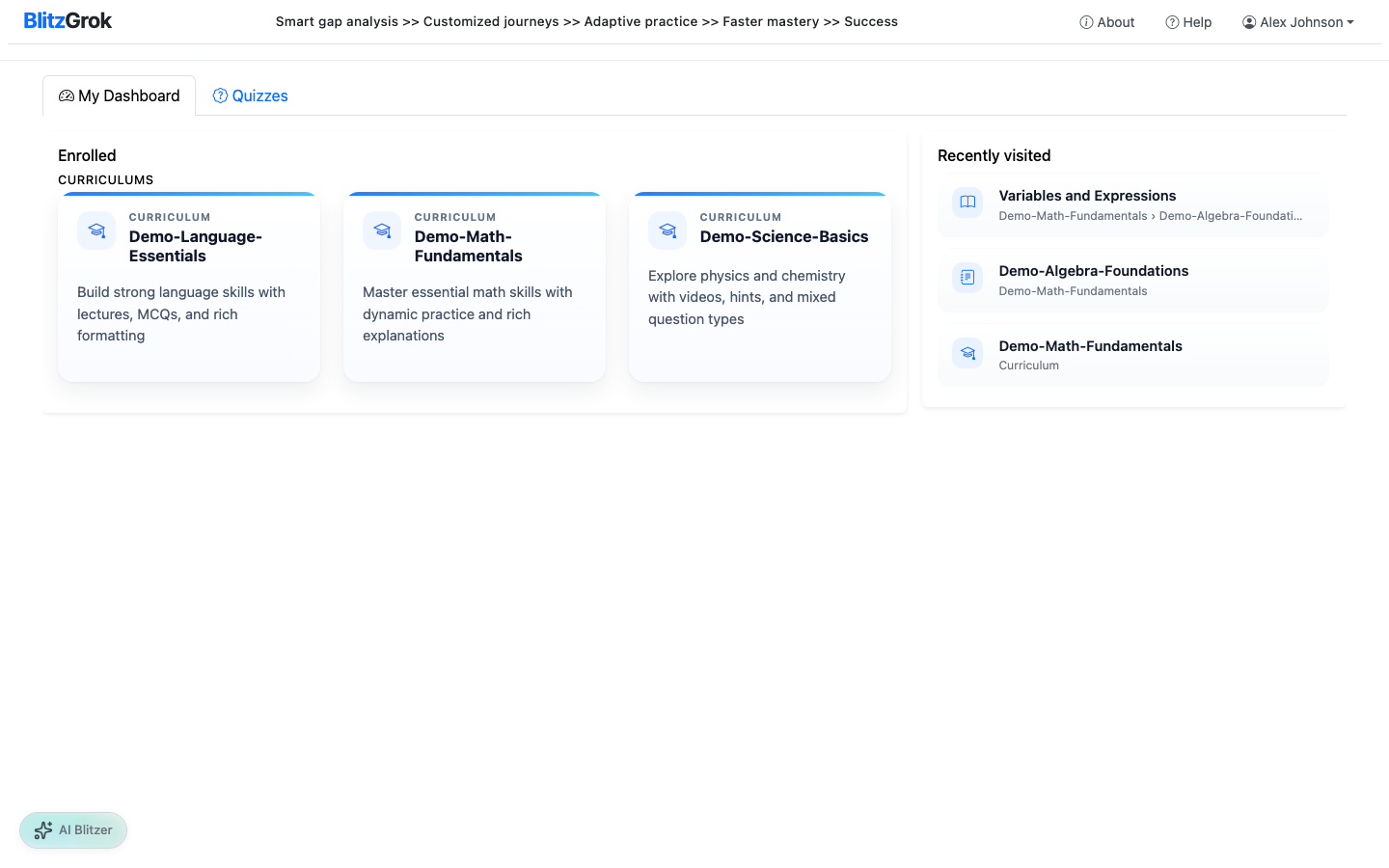Click the Enrolled section heading
This screenshot has width=1389, height=868.
coord(87,155)
